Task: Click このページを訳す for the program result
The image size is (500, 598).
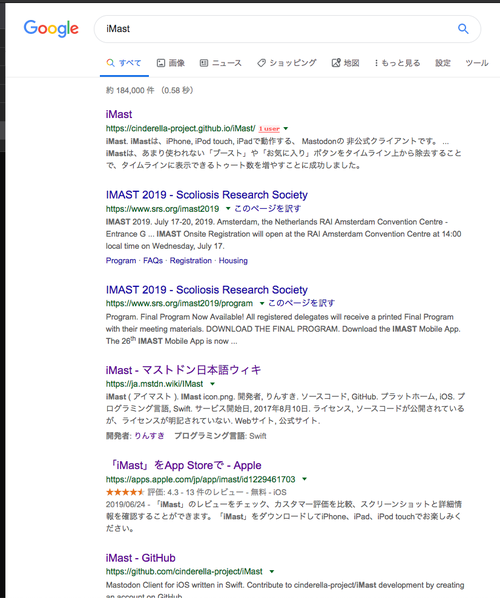Action: click(301, 303)
